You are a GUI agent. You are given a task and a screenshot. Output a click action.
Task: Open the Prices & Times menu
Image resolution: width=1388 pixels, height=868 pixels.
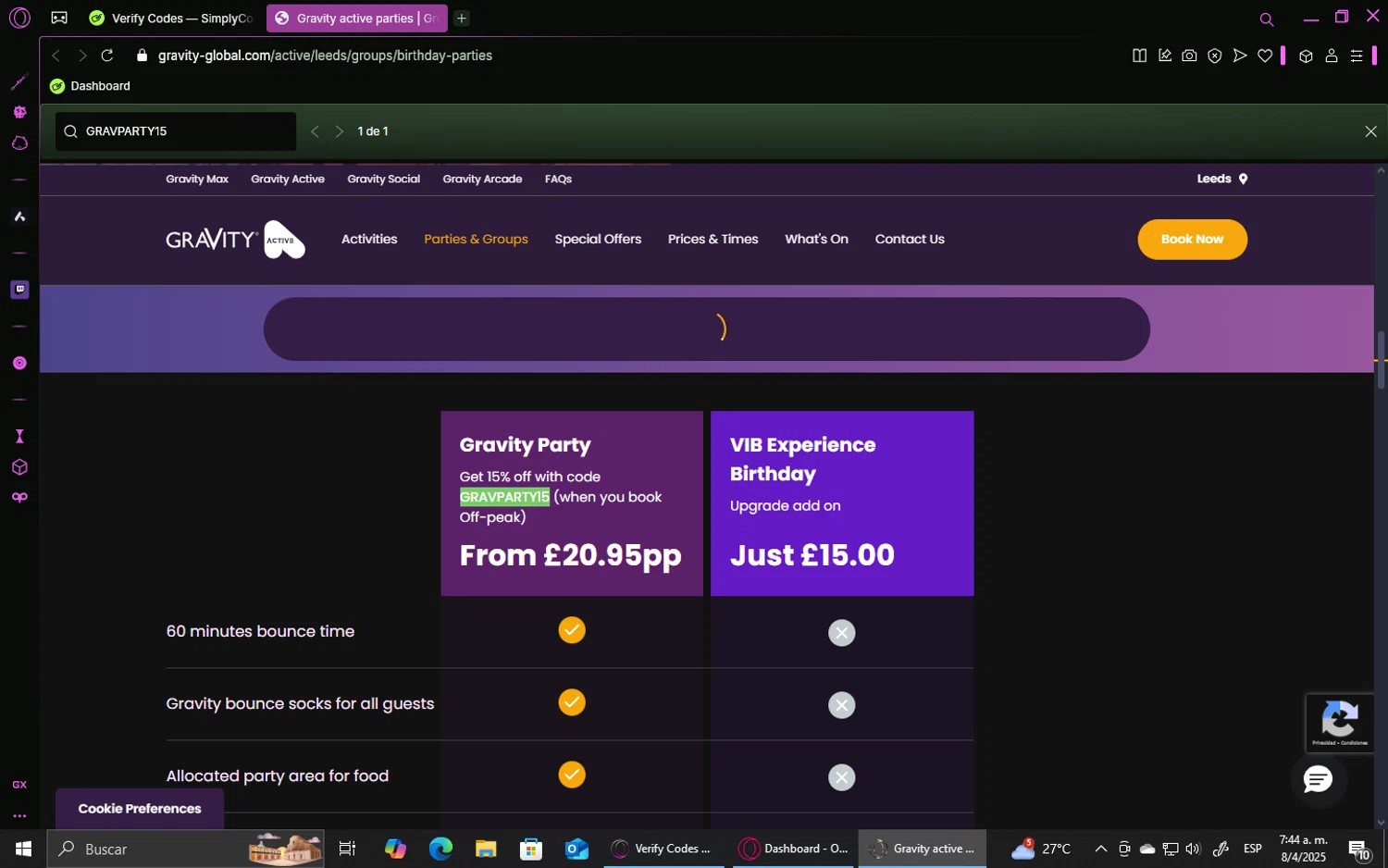[713, 239]
